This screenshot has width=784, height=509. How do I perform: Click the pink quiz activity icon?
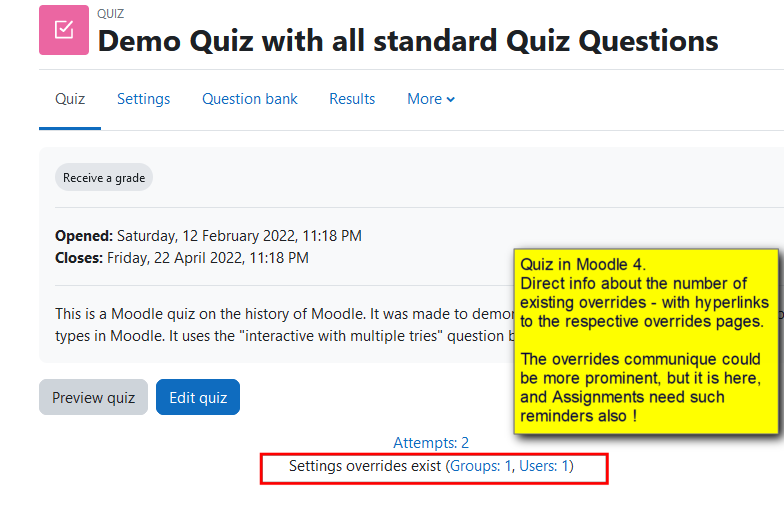(64, 30)
